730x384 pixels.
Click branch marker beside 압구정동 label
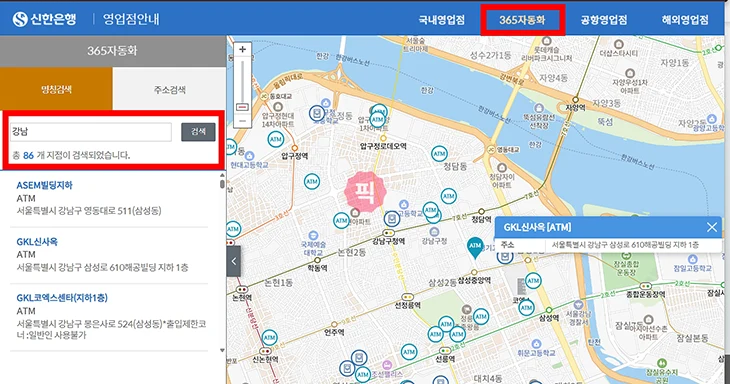pyautogui.click(x=318, y=113)
